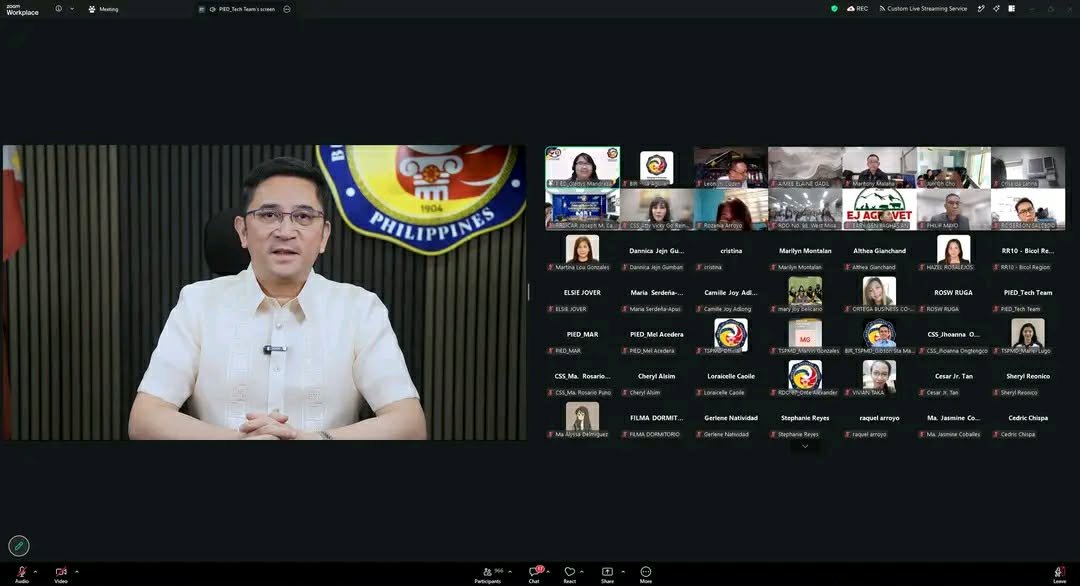The height and width of the screenshot is (586, 1080).
Task: Select the Cedric Chispa tile
Action: [1028, 420]
